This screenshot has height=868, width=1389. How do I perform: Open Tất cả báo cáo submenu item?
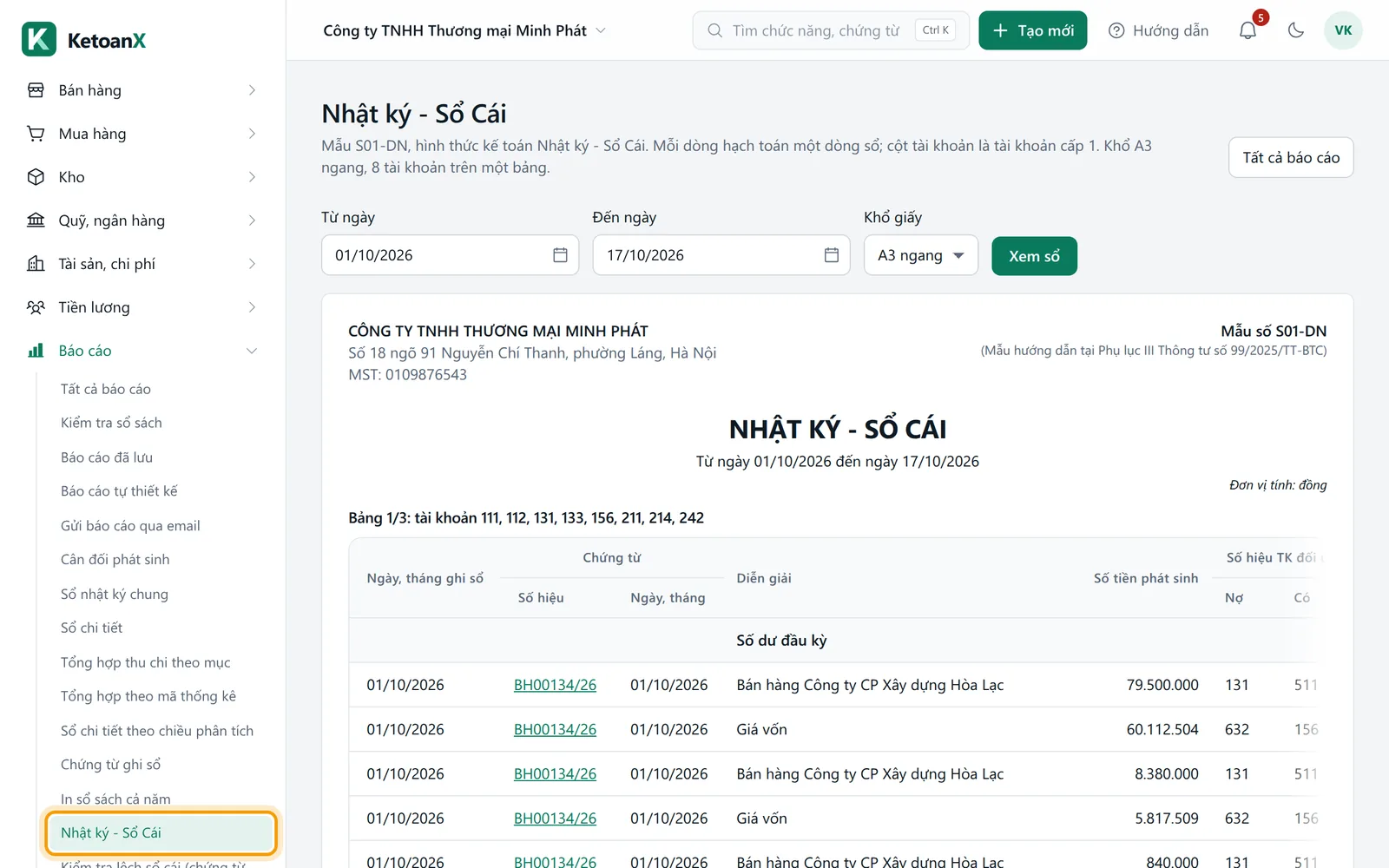click(x=106, y=389)
